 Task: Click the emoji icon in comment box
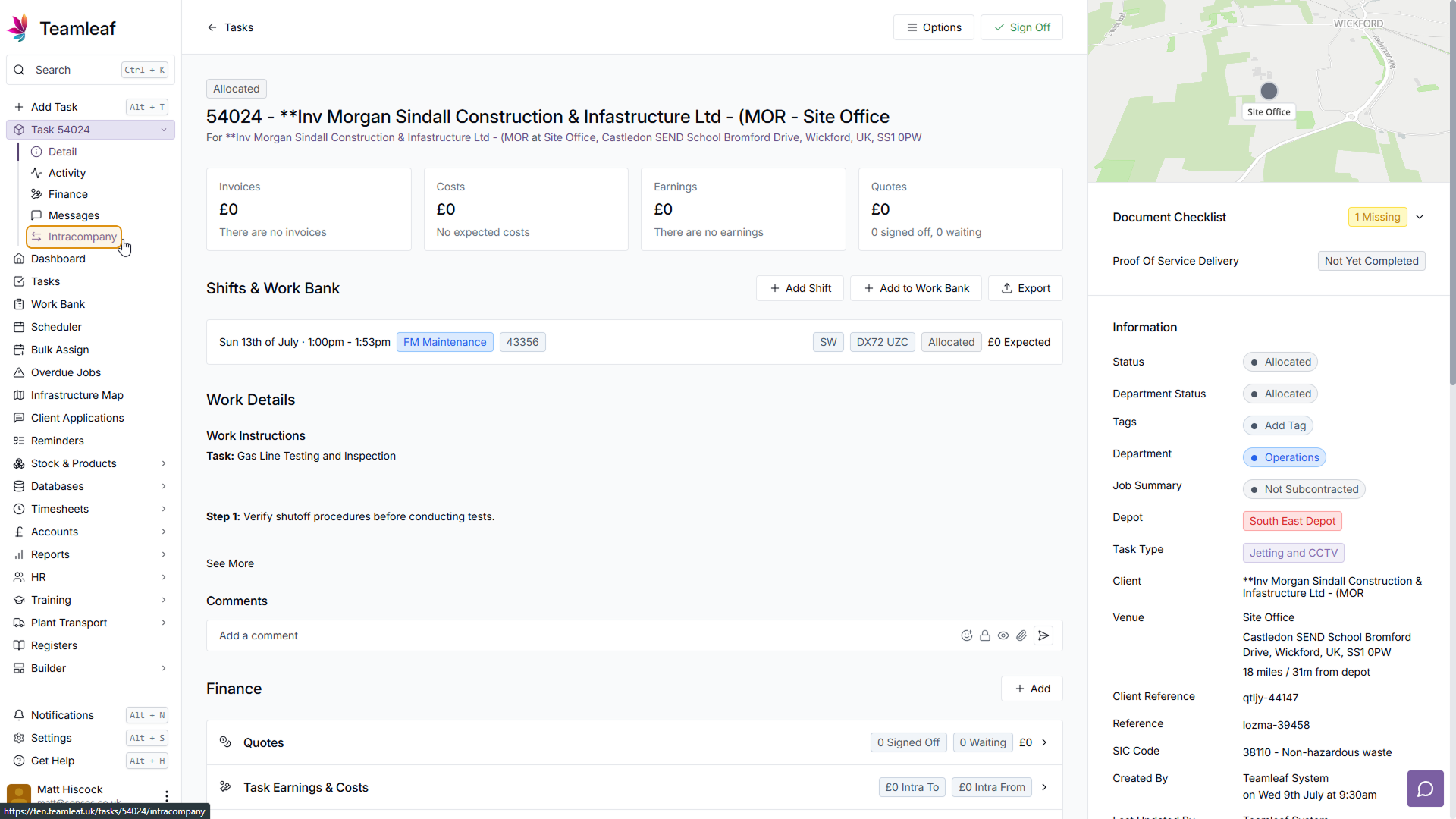point(966,635)
